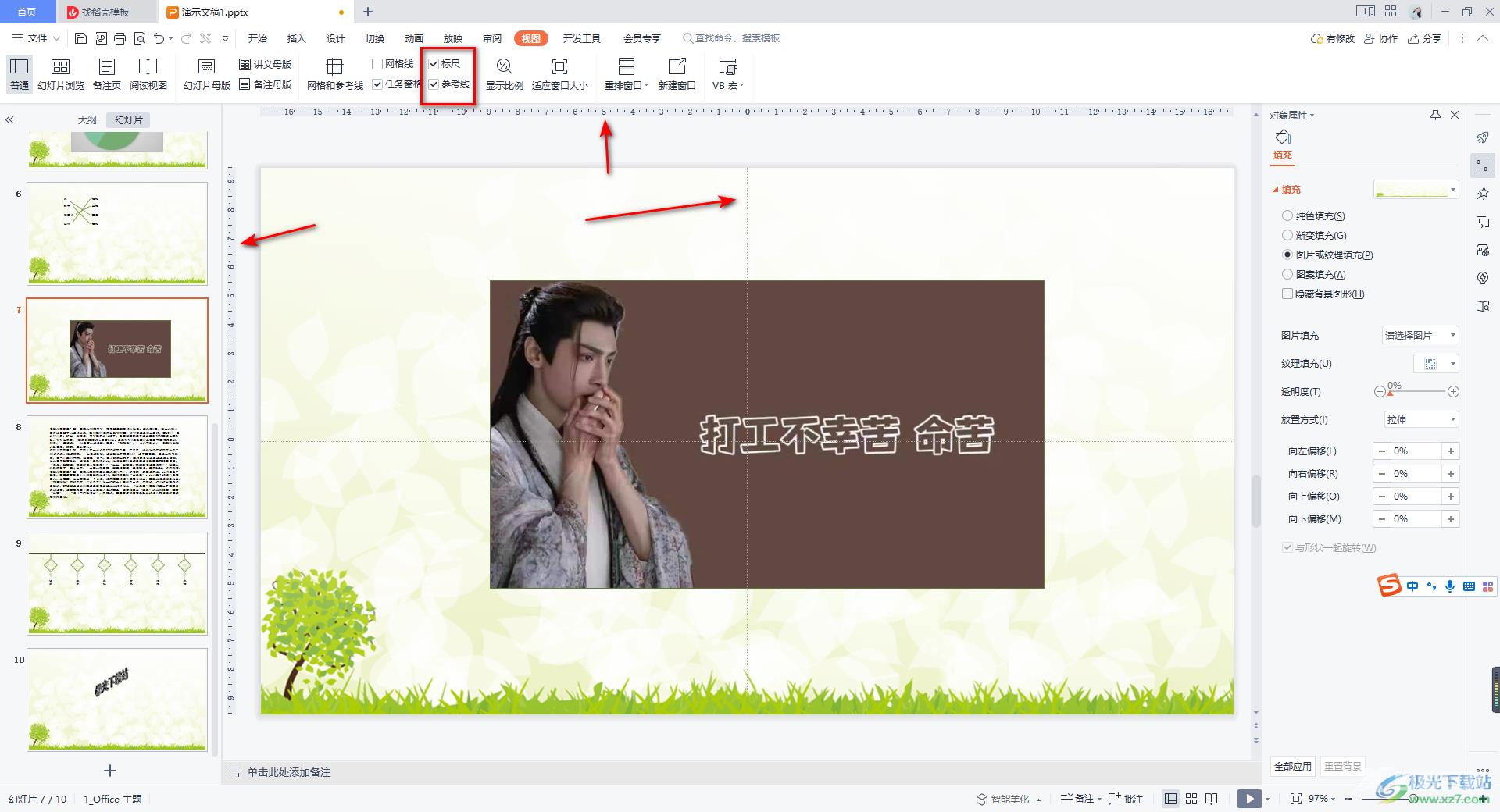This screenshot has width=1500, height=812.
Task: Select 图片或纹理填充(P) radio button
Action: 1287,255
